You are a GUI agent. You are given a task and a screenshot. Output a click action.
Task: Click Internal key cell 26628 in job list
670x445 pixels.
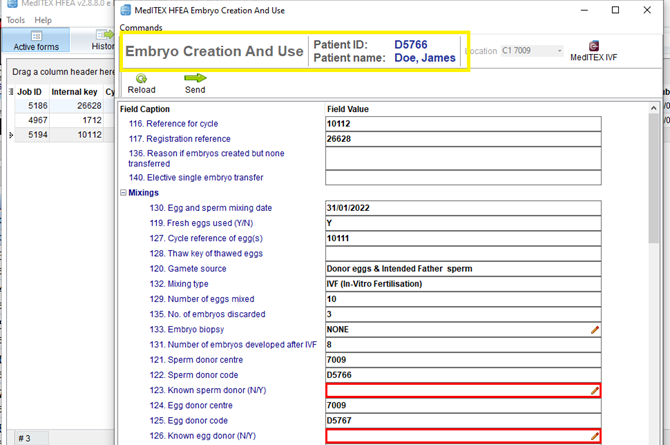click(76, 106)
